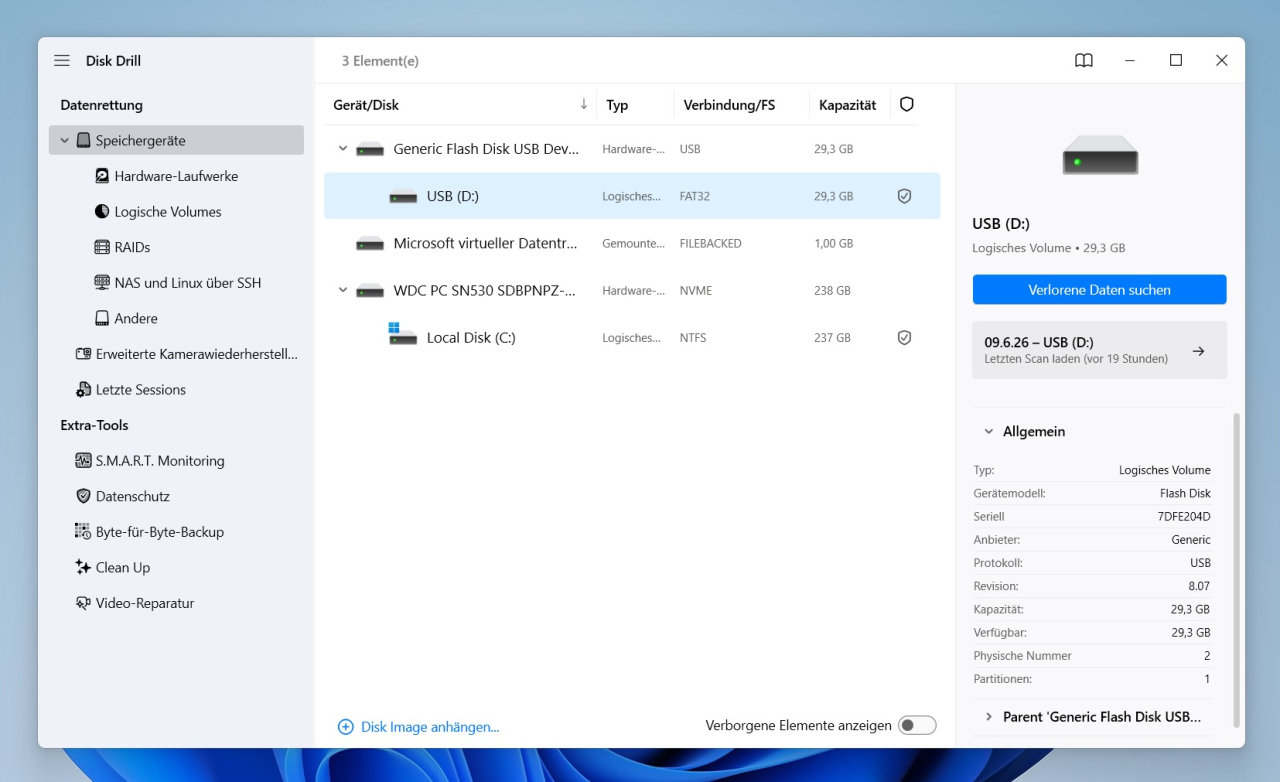Click the Video-Reparatur icon
This screenshot has height=782, width=1280.
(x=84, y=603)
